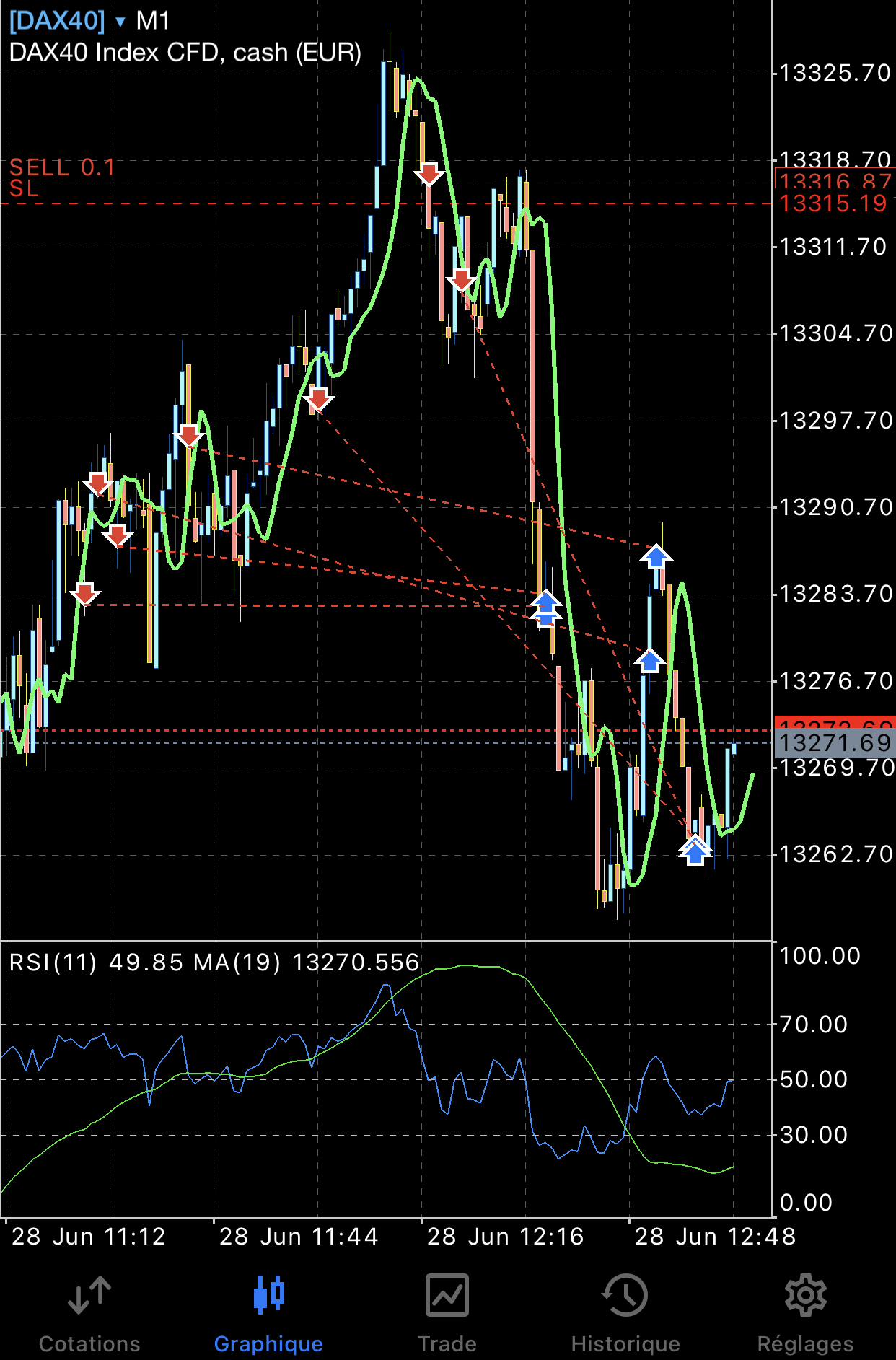Tap the 28 Jun 12:48 time label
This screenshot has width=896, height=1360.
716,1237
